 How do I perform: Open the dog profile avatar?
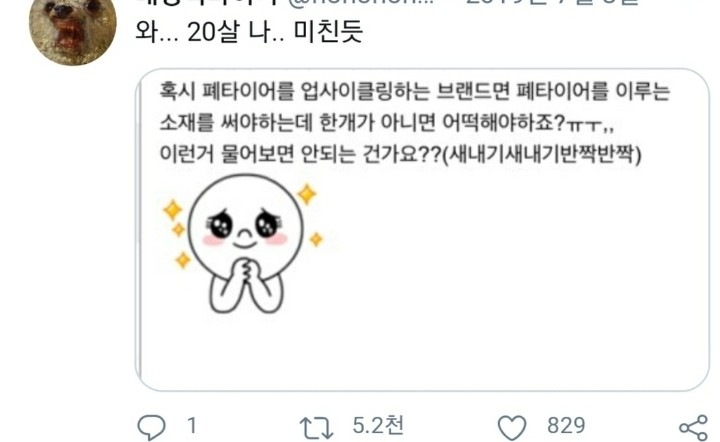73,28
